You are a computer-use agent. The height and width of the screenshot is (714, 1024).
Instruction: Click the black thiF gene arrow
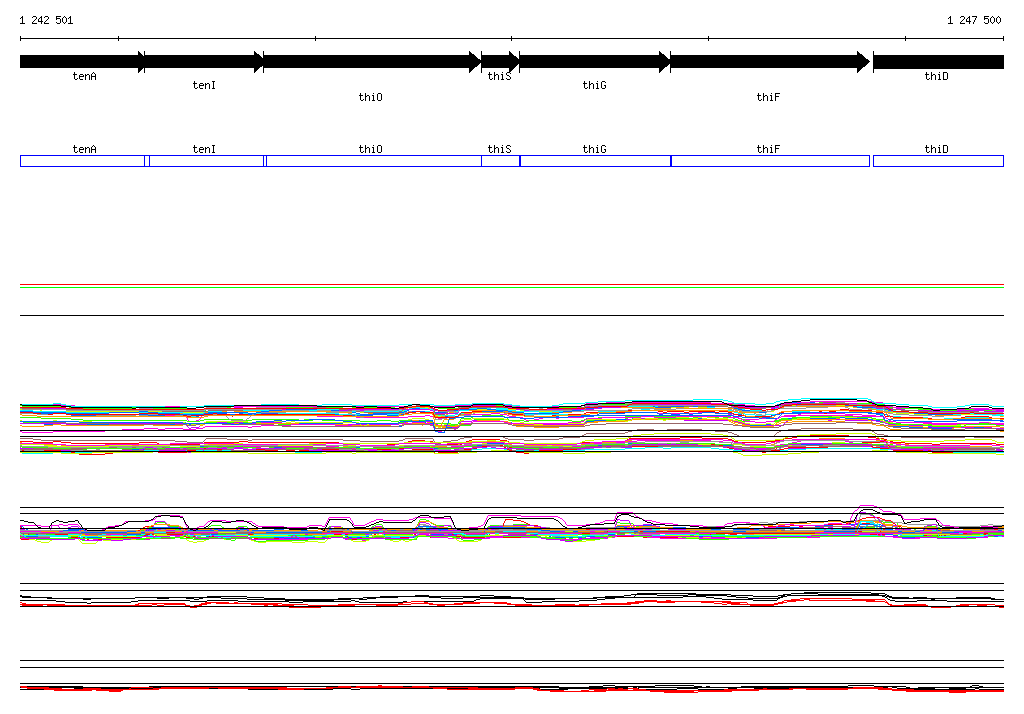coord(771,62)
